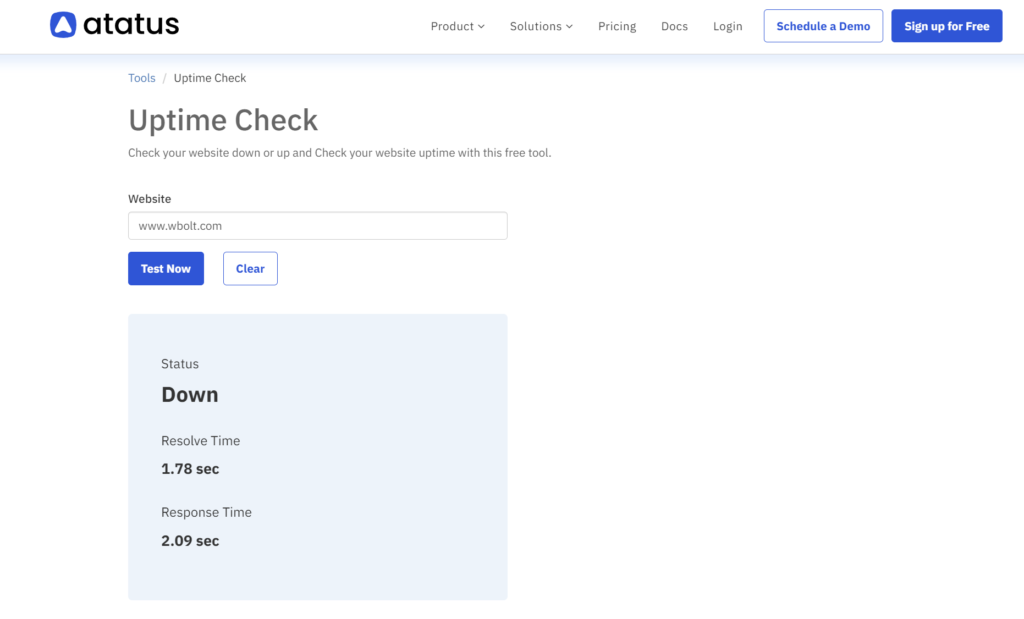This screenshot has height=619, width=1024.
Task: Run the check with Test Now
Action: 166,268
